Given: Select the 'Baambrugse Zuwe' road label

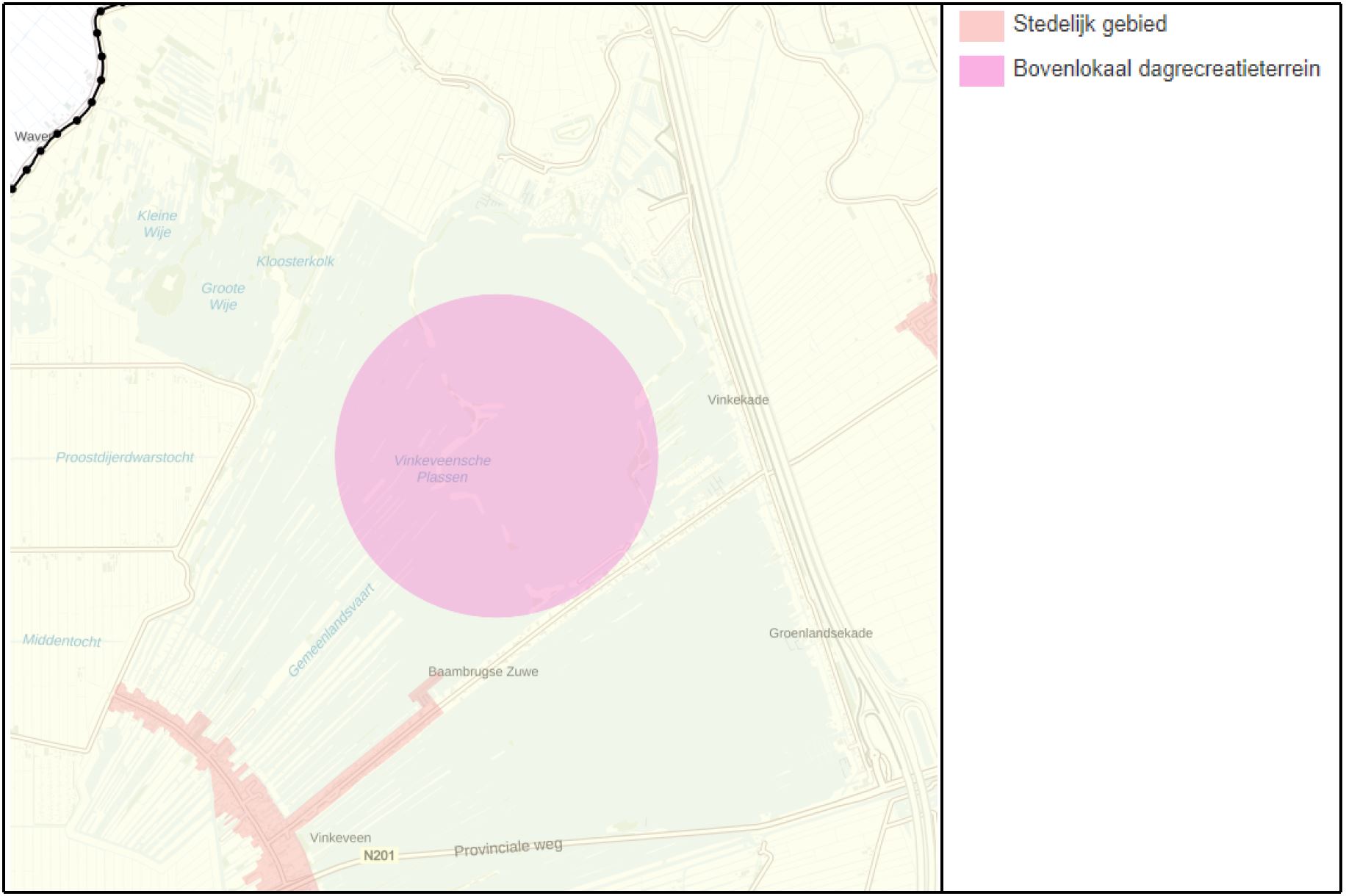Looking at the screenshot, I should (484, 671).
